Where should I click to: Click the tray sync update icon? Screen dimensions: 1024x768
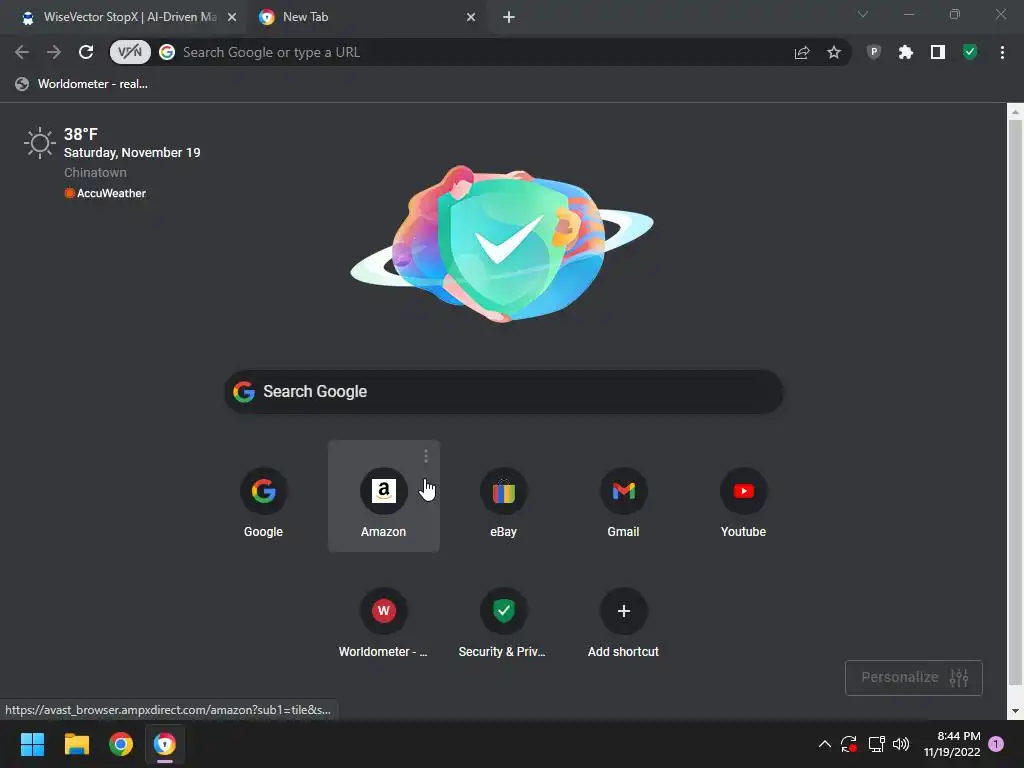click(x=849, y=744)
